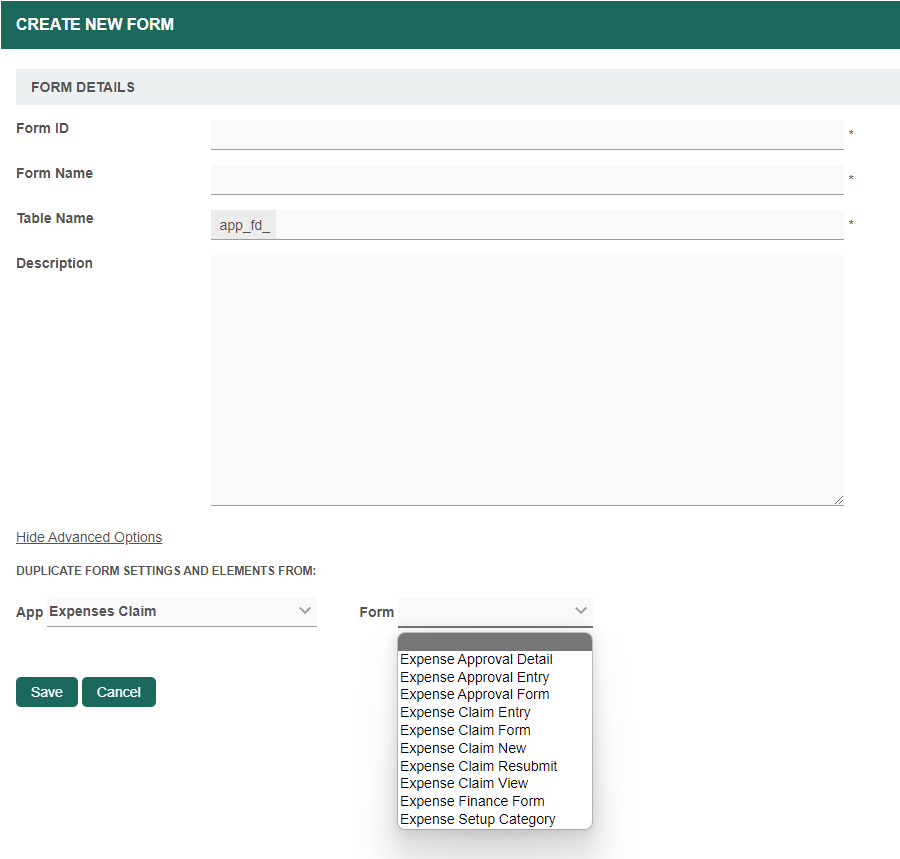
Task: Select Expense Finance Form option
Action: click(472, 801)
